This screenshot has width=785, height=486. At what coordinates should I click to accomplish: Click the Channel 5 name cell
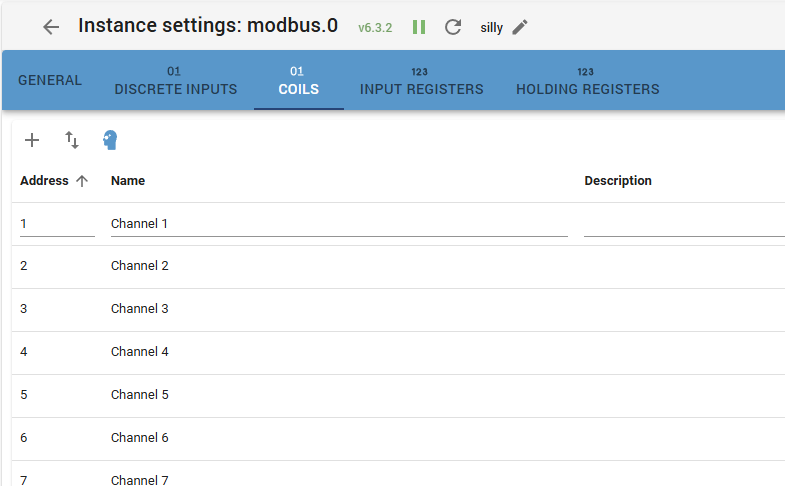click(139, 395)
